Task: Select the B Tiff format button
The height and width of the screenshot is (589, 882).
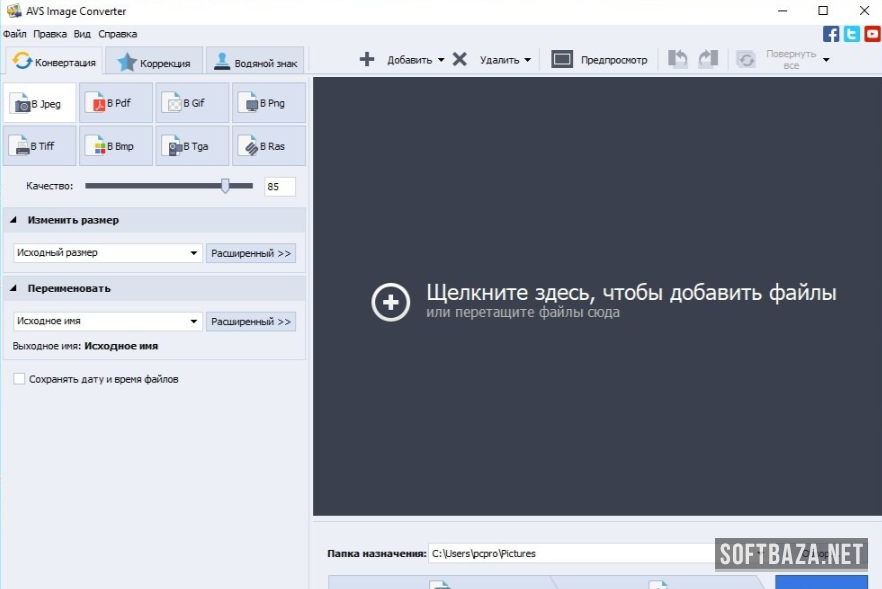Action: tap(40, 146)
